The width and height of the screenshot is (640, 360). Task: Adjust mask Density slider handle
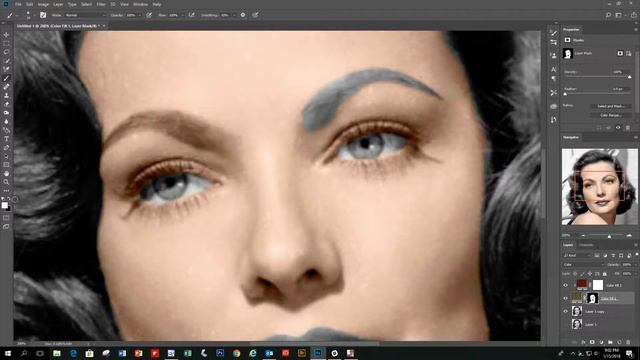pyautogui.click(x=629, y=77)
